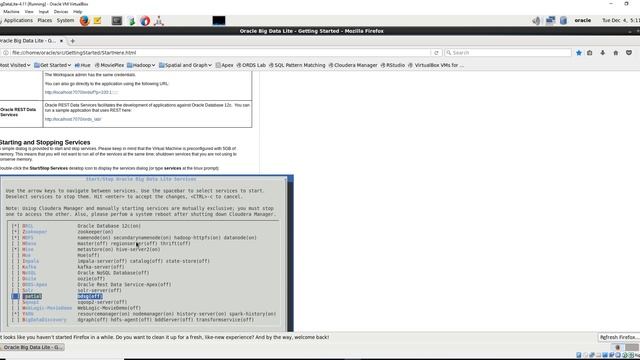Click the 'Starting and Stopping Services' heading

(45, 142)
